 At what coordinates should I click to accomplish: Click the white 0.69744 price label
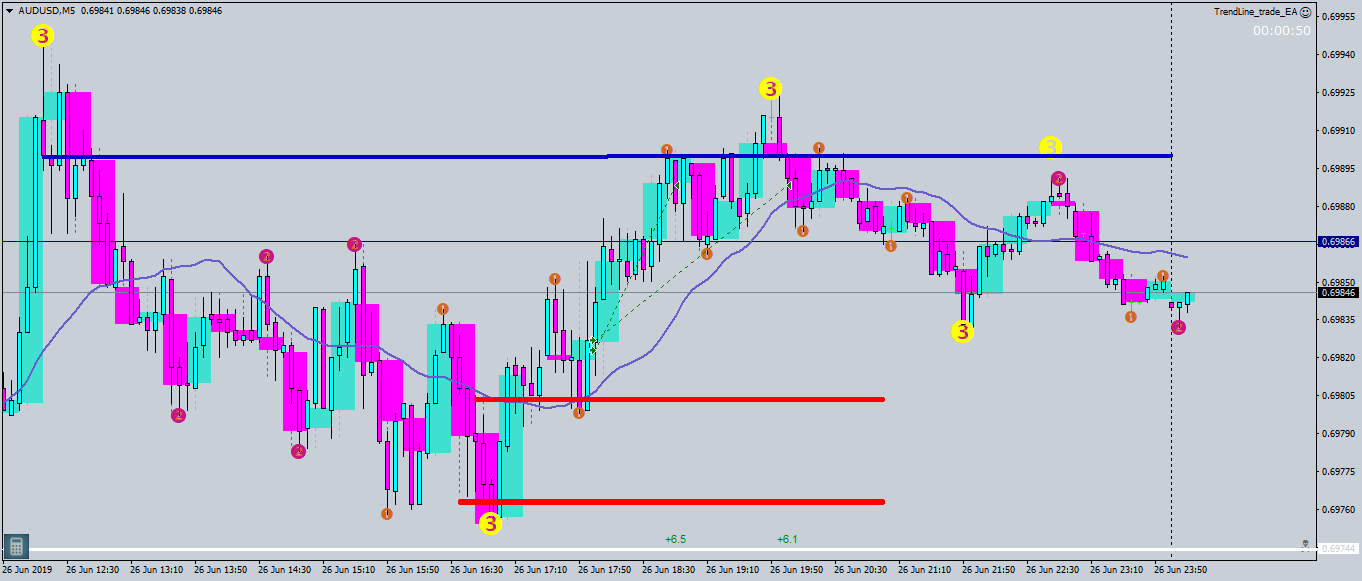click(1338, 548)
